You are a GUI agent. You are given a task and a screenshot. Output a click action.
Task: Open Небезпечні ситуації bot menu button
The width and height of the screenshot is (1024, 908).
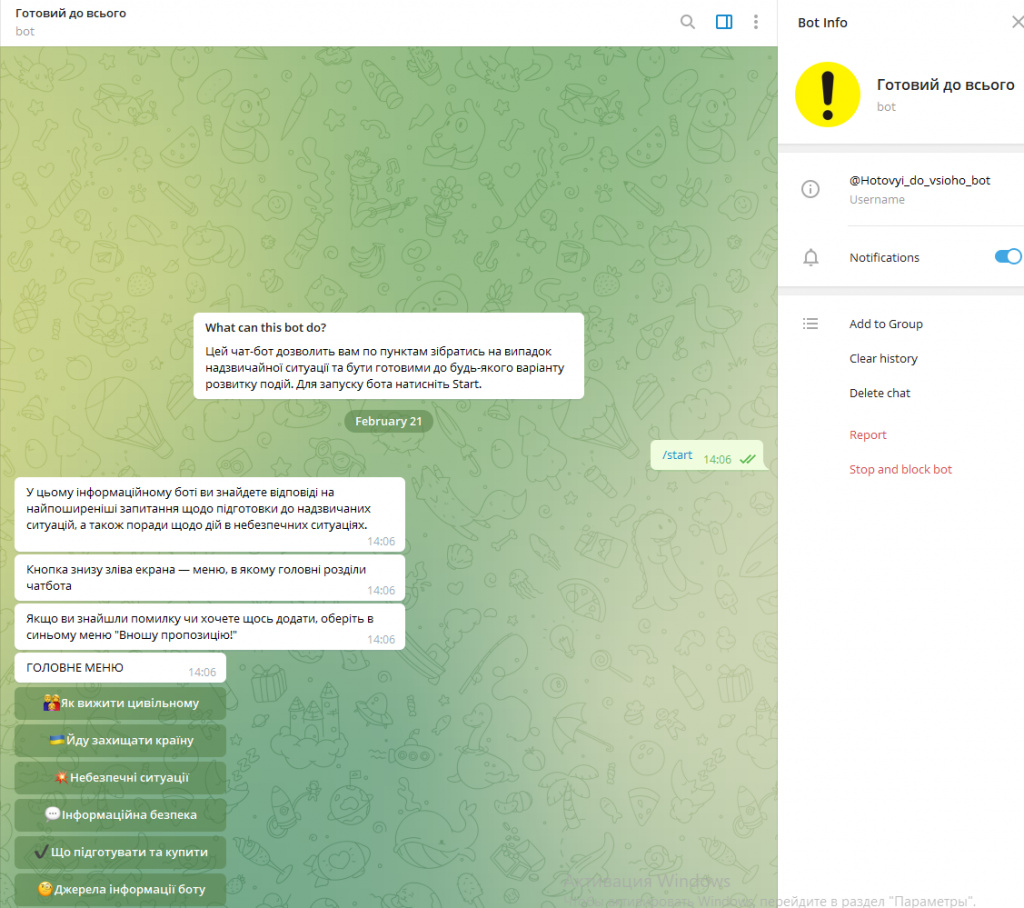(121, 777)
